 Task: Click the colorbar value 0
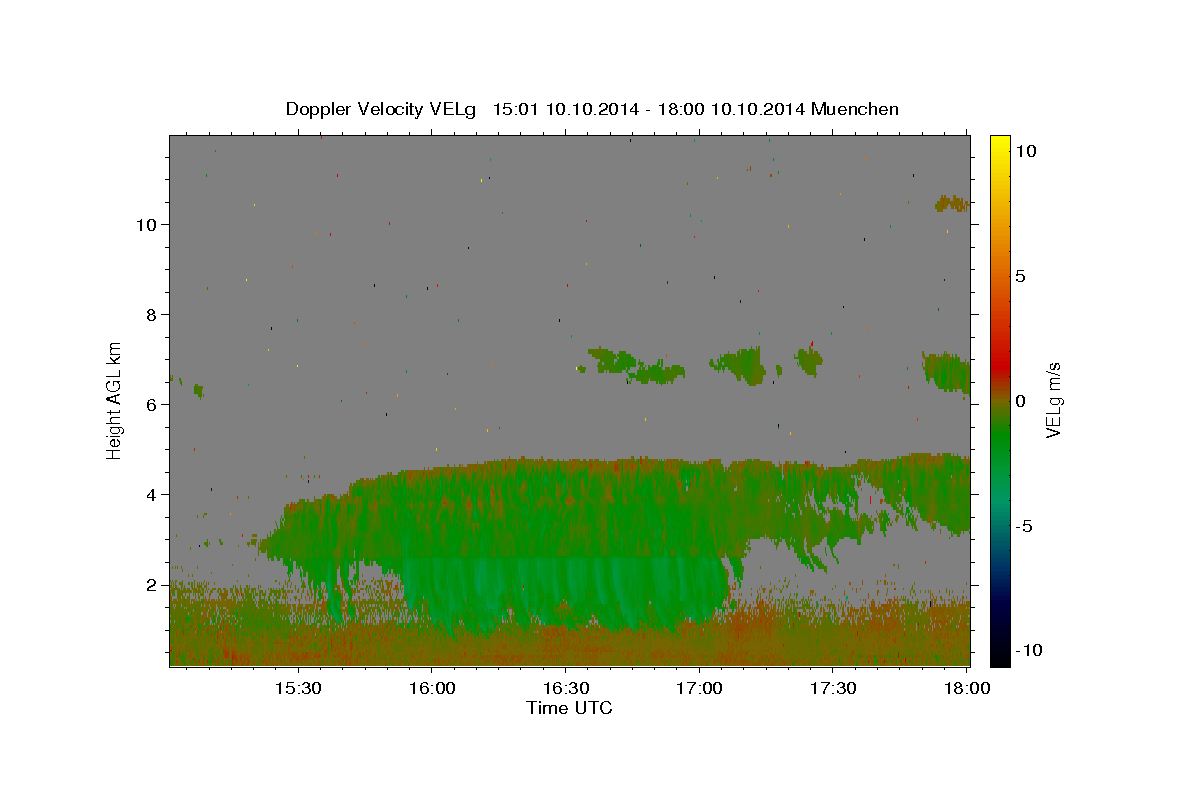coord(1020,401)
